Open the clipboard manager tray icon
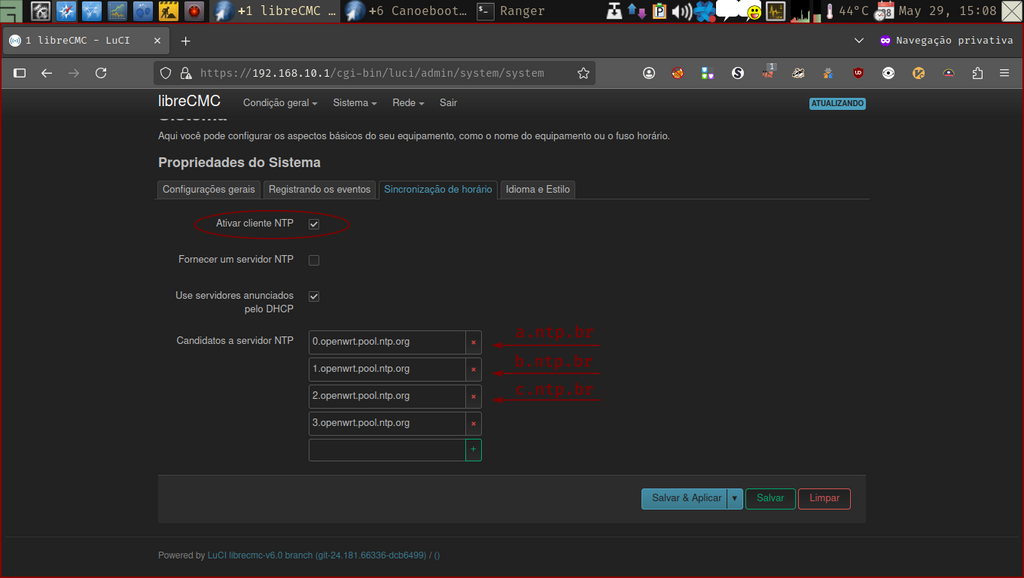Image resolution: width=1024 pixels, height=578 pixels. pyautogui.click(x=659, y=11)
